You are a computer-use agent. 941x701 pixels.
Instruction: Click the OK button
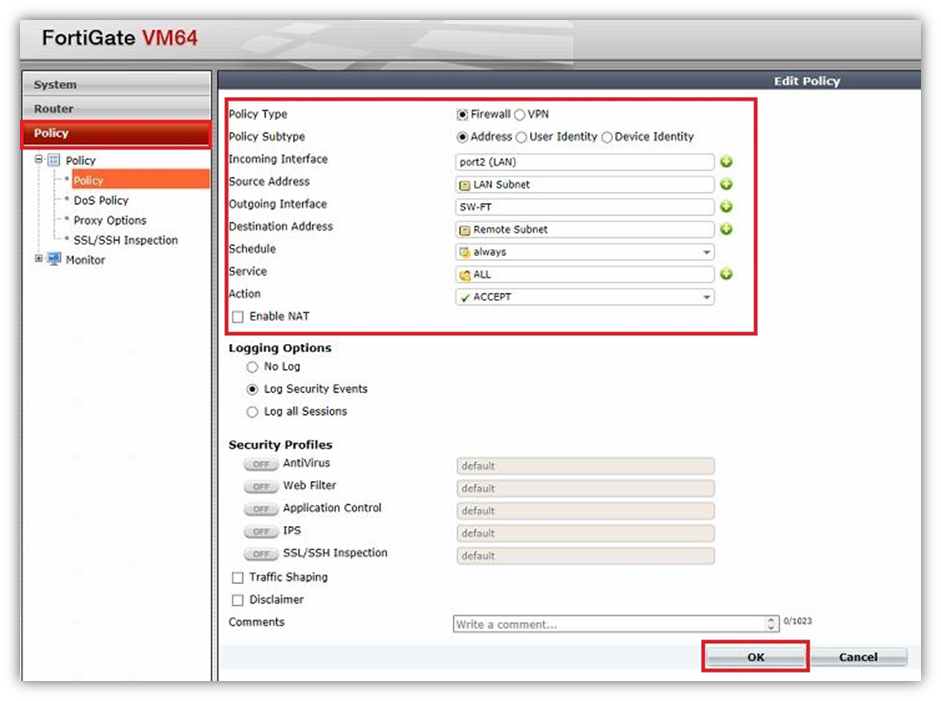click(x=756, y=657)
